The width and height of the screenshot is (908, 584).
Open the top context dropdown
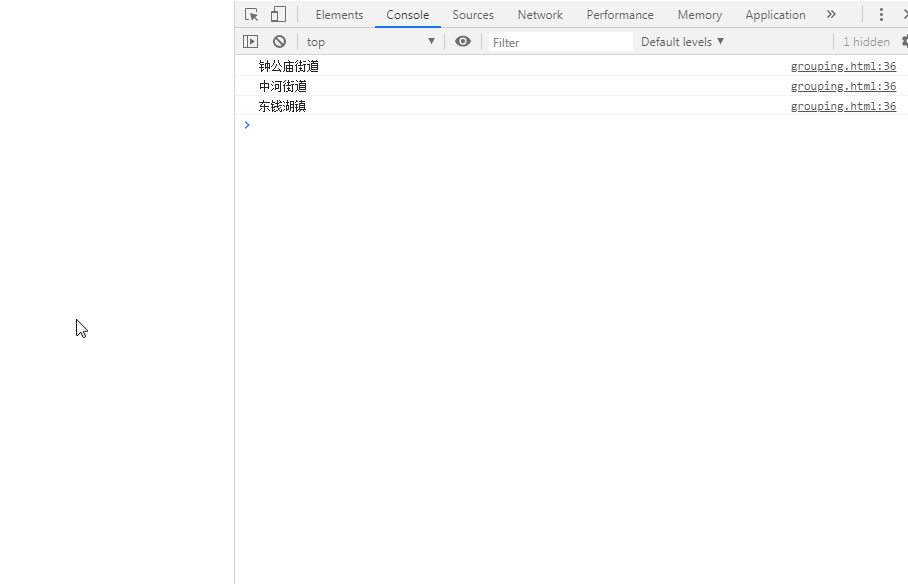371,42
